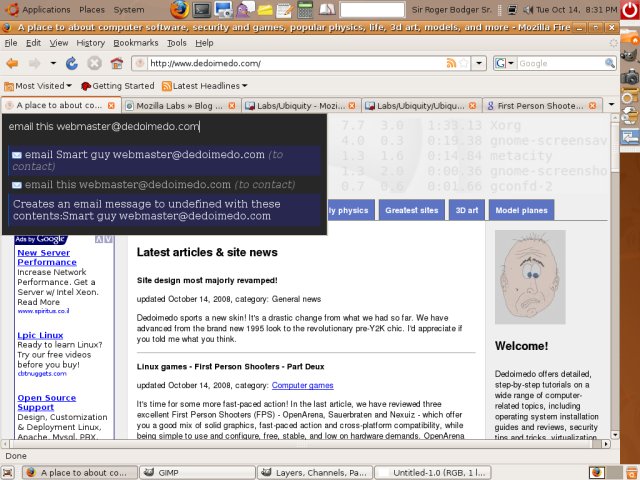Open the Tools menu
This screenshot has height=480, width=640.
coord(176,43)
